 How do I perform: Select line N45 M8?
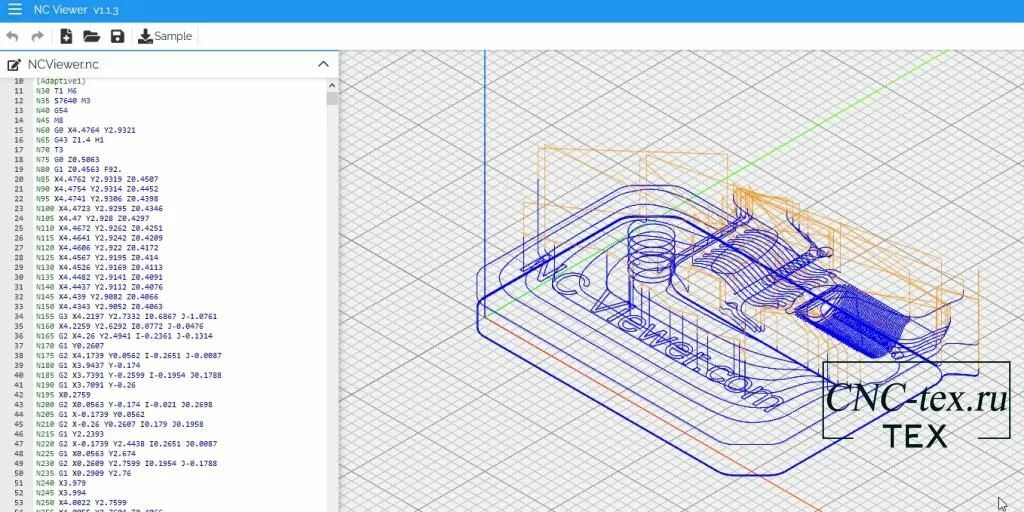pyautogui.click(x=50, y=120)
